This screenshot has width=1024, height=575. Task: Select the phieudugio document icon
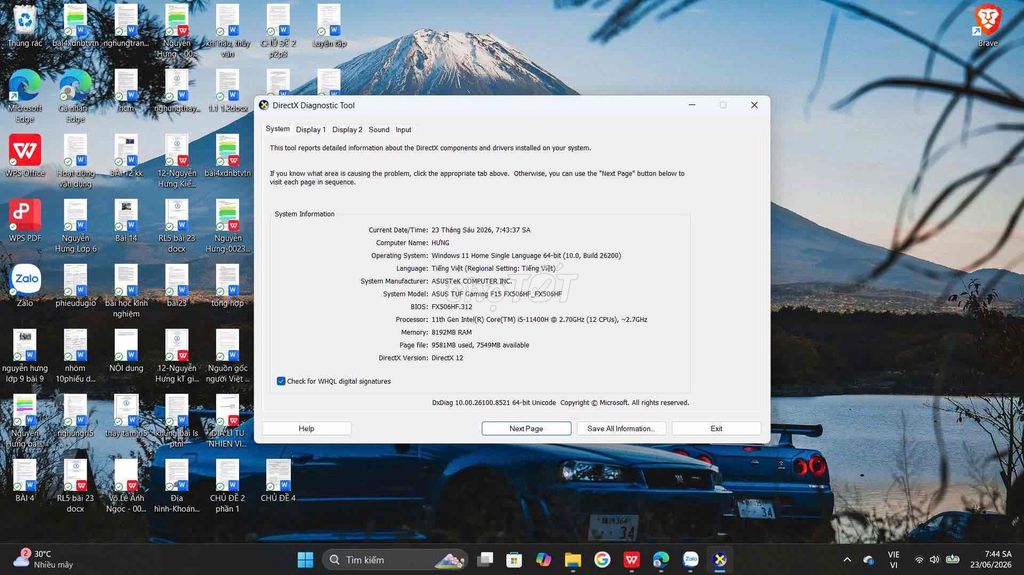pyautogui.click(x=75, y=286)
